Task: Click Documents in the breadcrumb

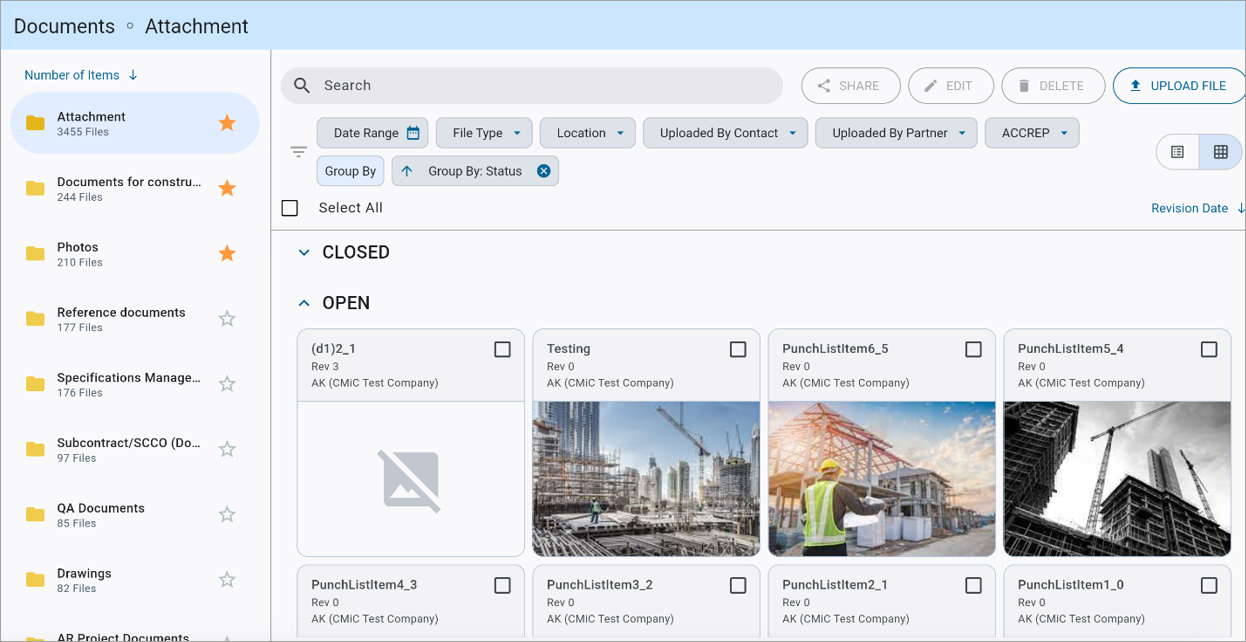Action: (64, 26)
